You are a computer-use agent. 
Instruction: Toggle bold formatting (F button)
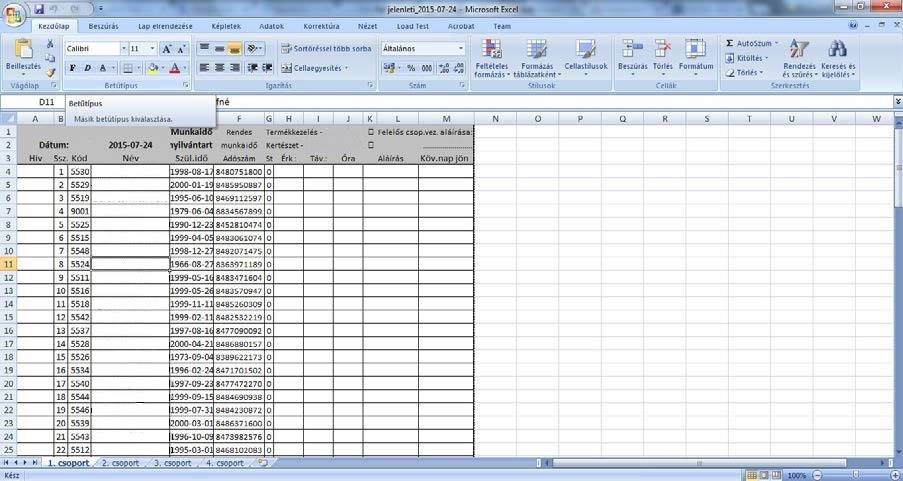[x=73, y=68]
